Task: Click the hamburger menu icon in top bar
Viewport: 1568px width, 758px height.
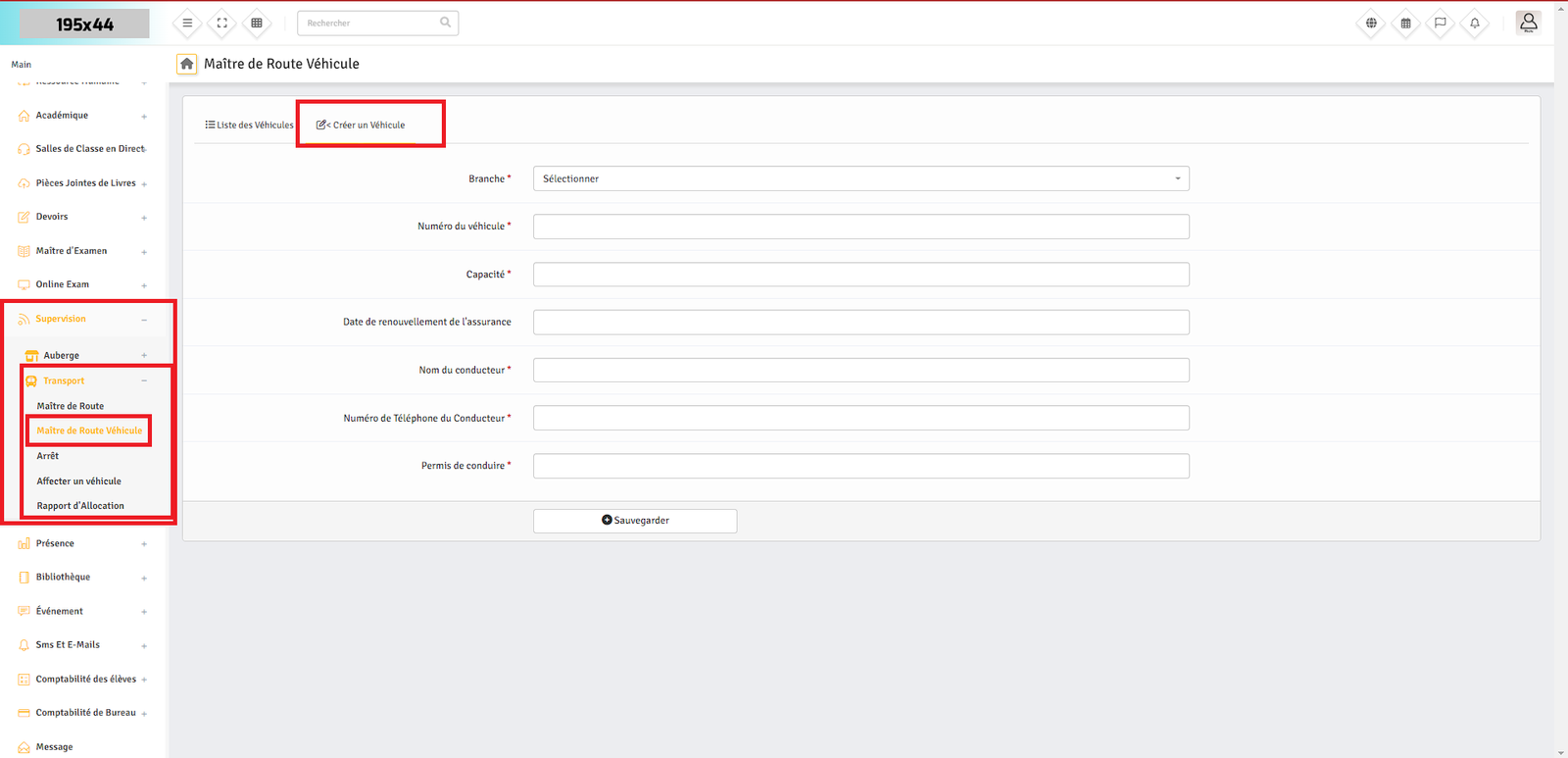Action: click(x=187, y=23)
